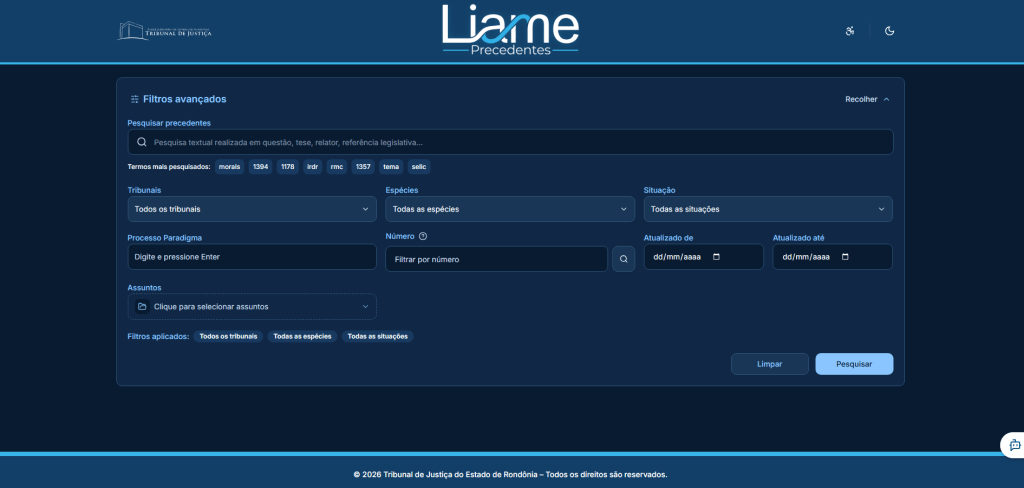
Task: Click the 'Todas as situações' applied filter tag
Action: click(377, 336)
